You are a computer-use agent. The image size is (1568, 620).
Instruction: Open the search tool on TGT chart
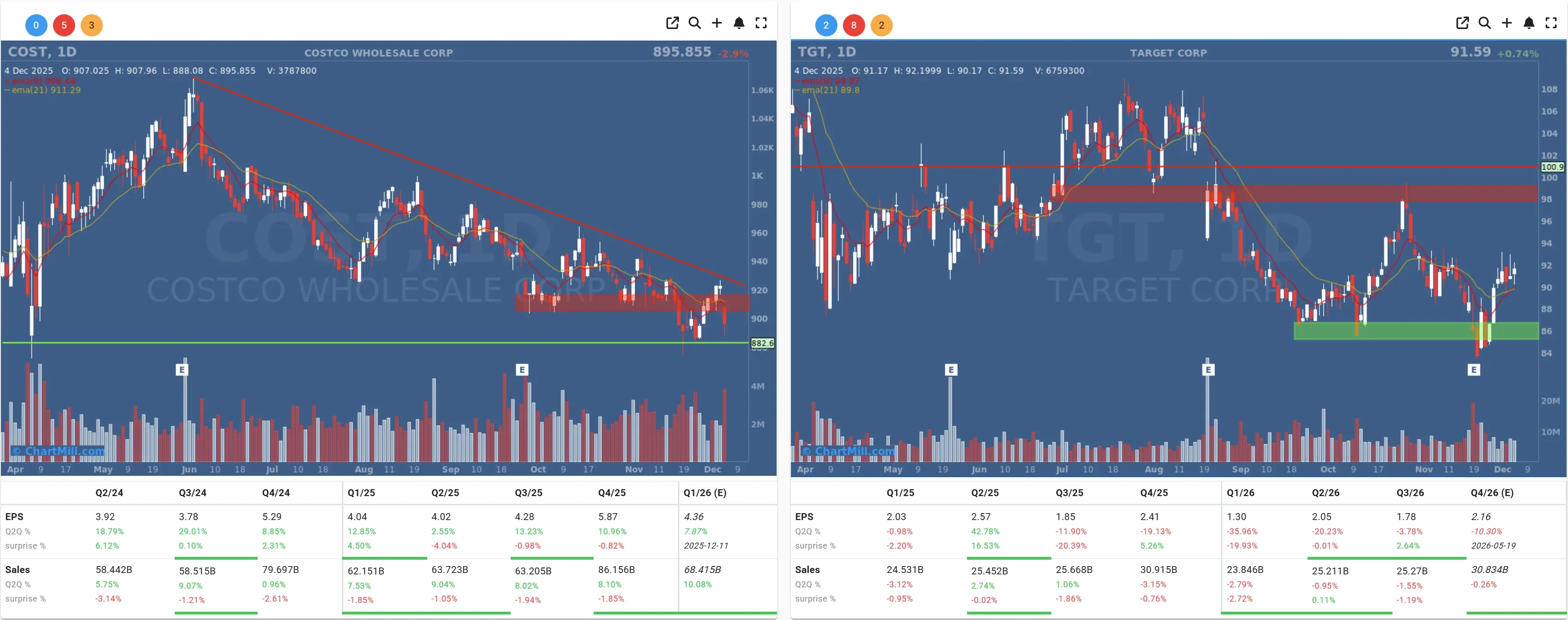click(1485, 23)
